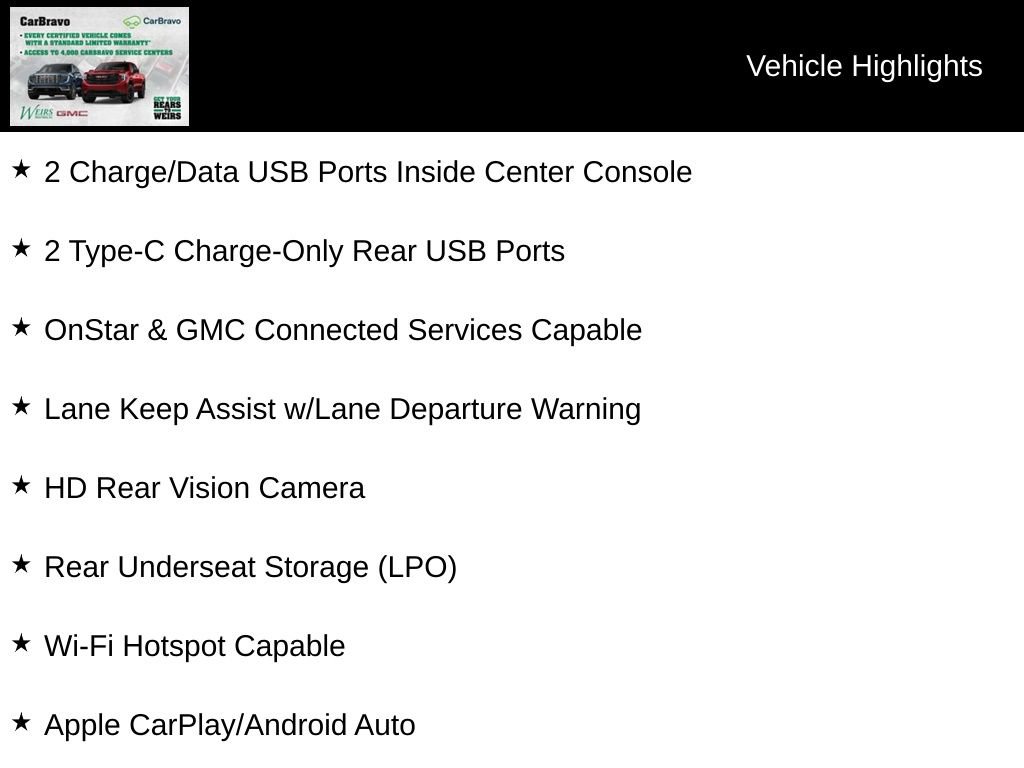This screenshot has height=768, width=1024.
Task: Click star next to Apple CarPlay/Android Auto
Action: point(22,722)
